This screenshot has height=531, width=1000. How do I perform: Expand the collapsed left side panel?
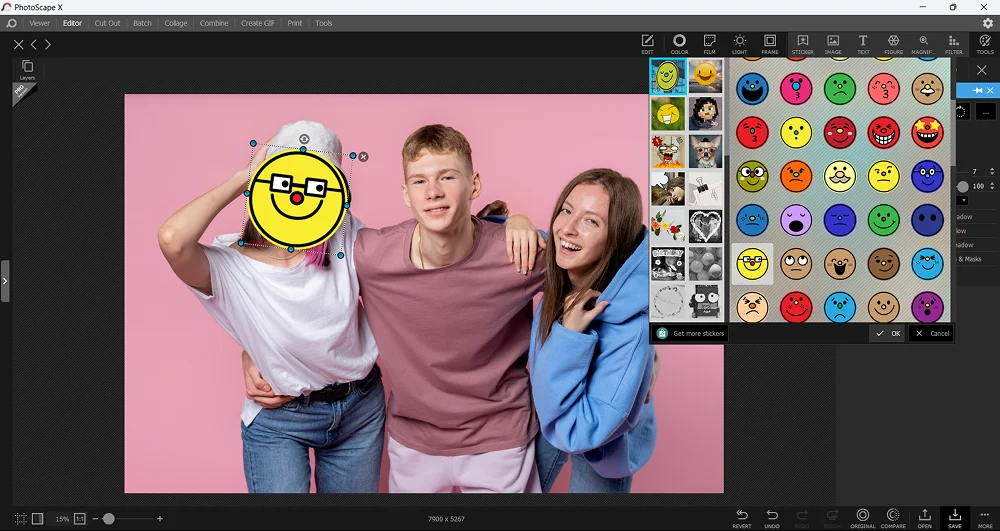pos(5,281)
